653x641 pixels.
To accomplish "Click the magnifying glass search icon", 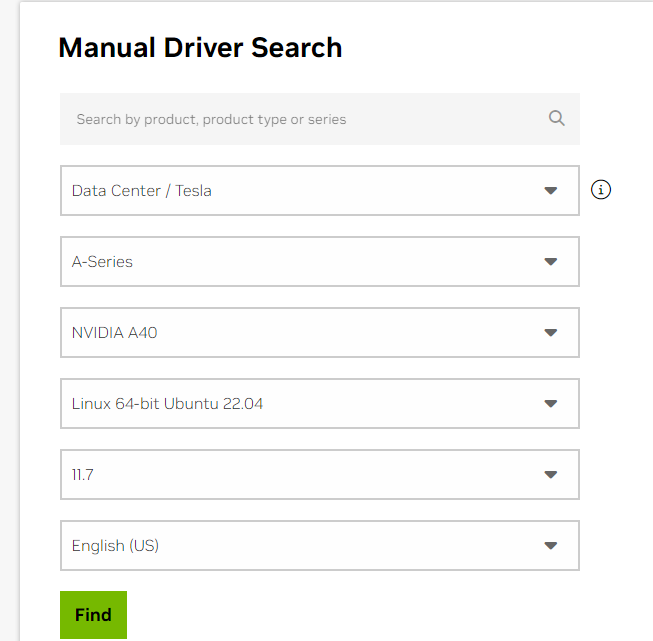I will click(x=556, y=118).
